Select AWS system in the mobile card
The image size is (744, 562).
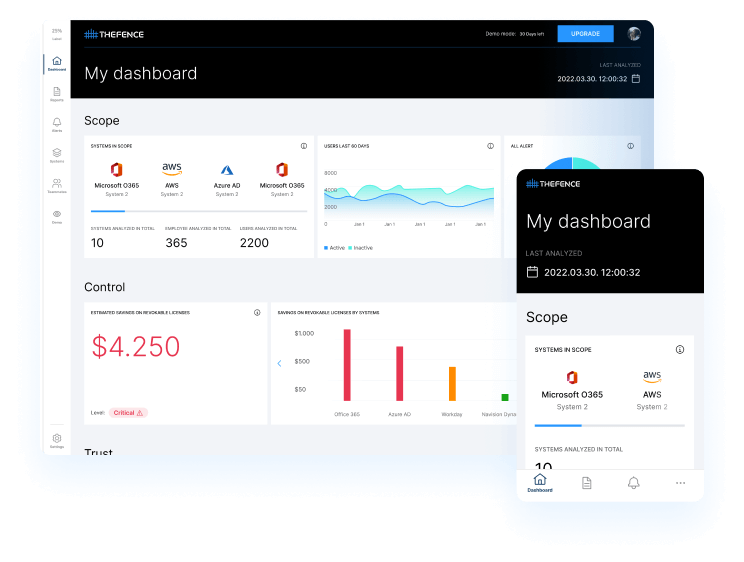pyautogui.click(x=652, y=391)
